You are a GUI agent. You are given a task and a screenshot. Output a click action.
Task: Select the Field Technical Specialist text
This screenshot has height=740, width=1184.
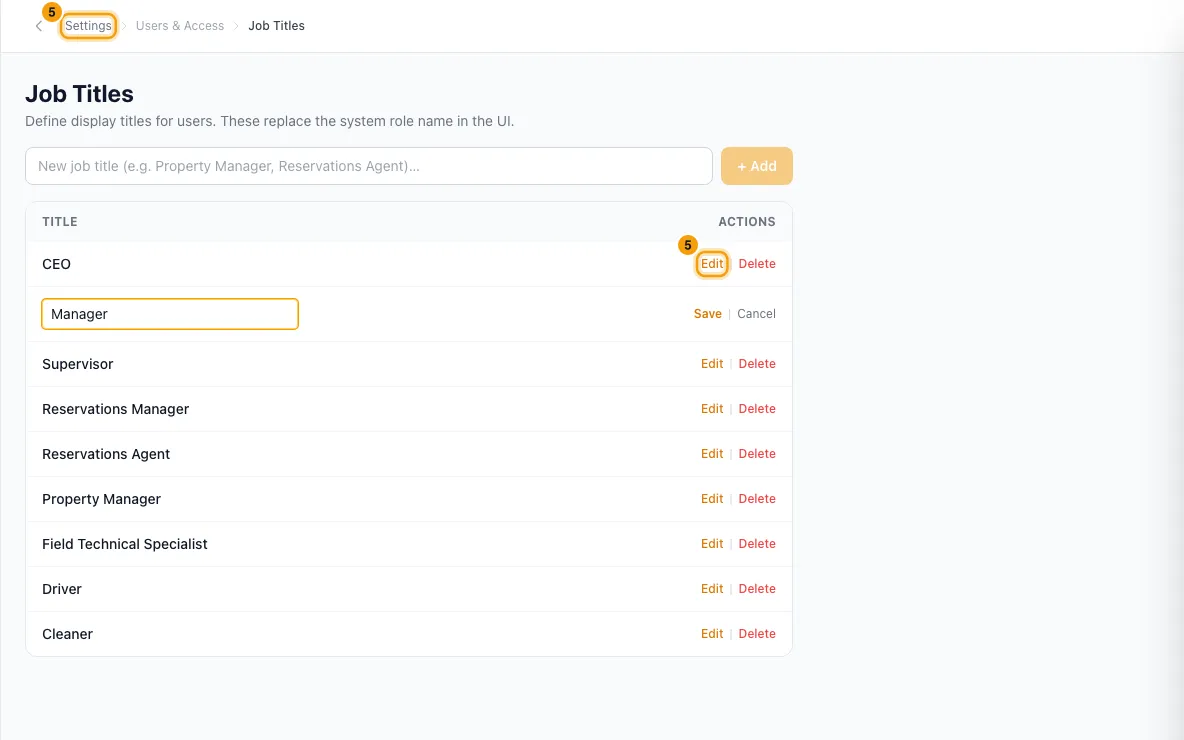tap(125, 544)
